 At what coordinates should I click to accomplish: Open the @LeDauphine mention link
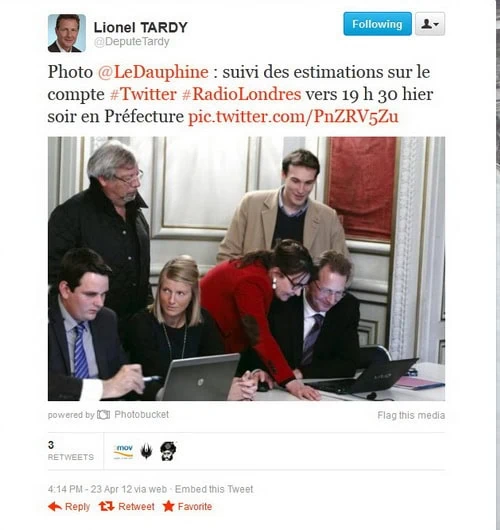(153, 72)
